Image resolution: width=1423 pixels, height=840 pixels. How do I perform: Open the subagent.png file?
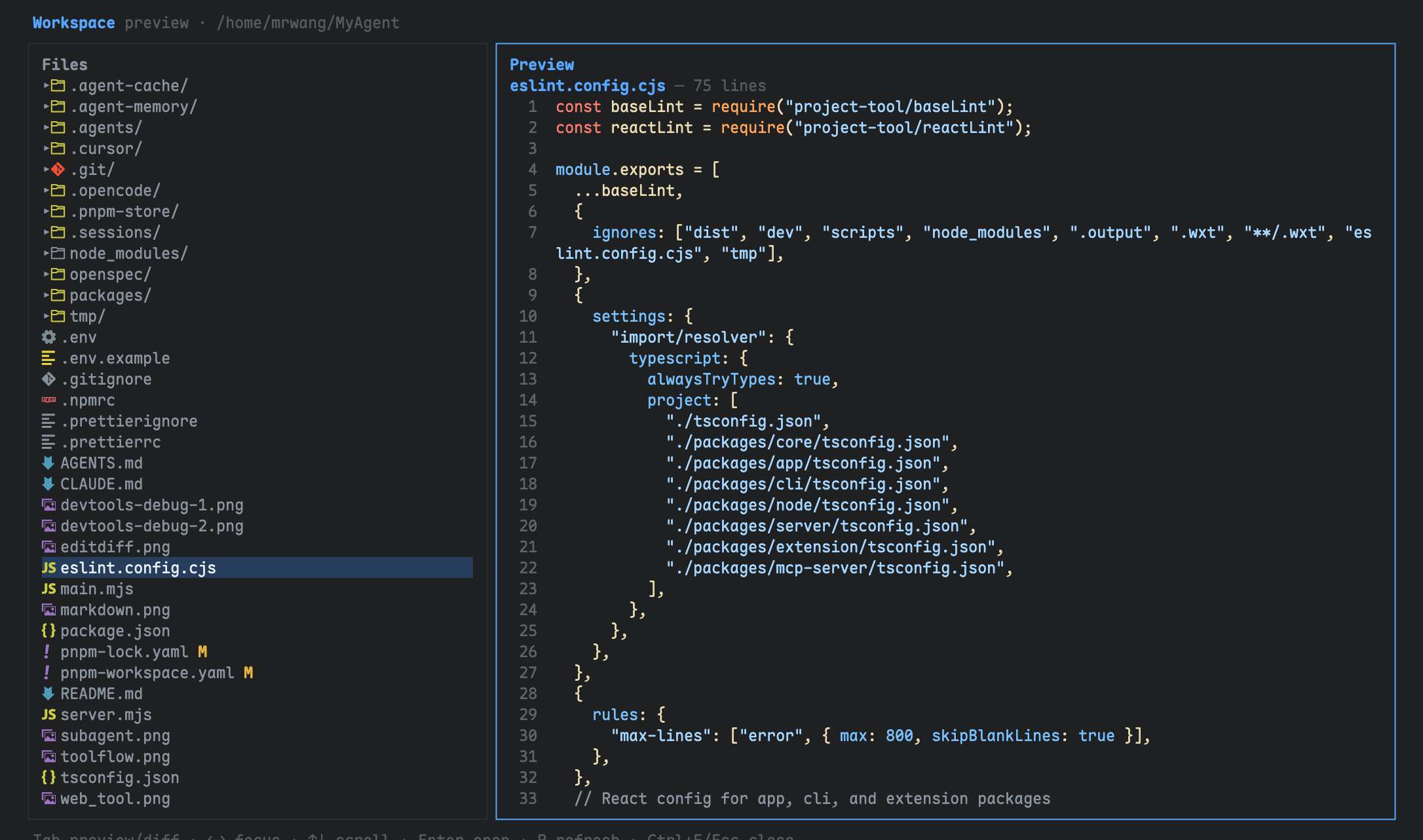point(115,736)
